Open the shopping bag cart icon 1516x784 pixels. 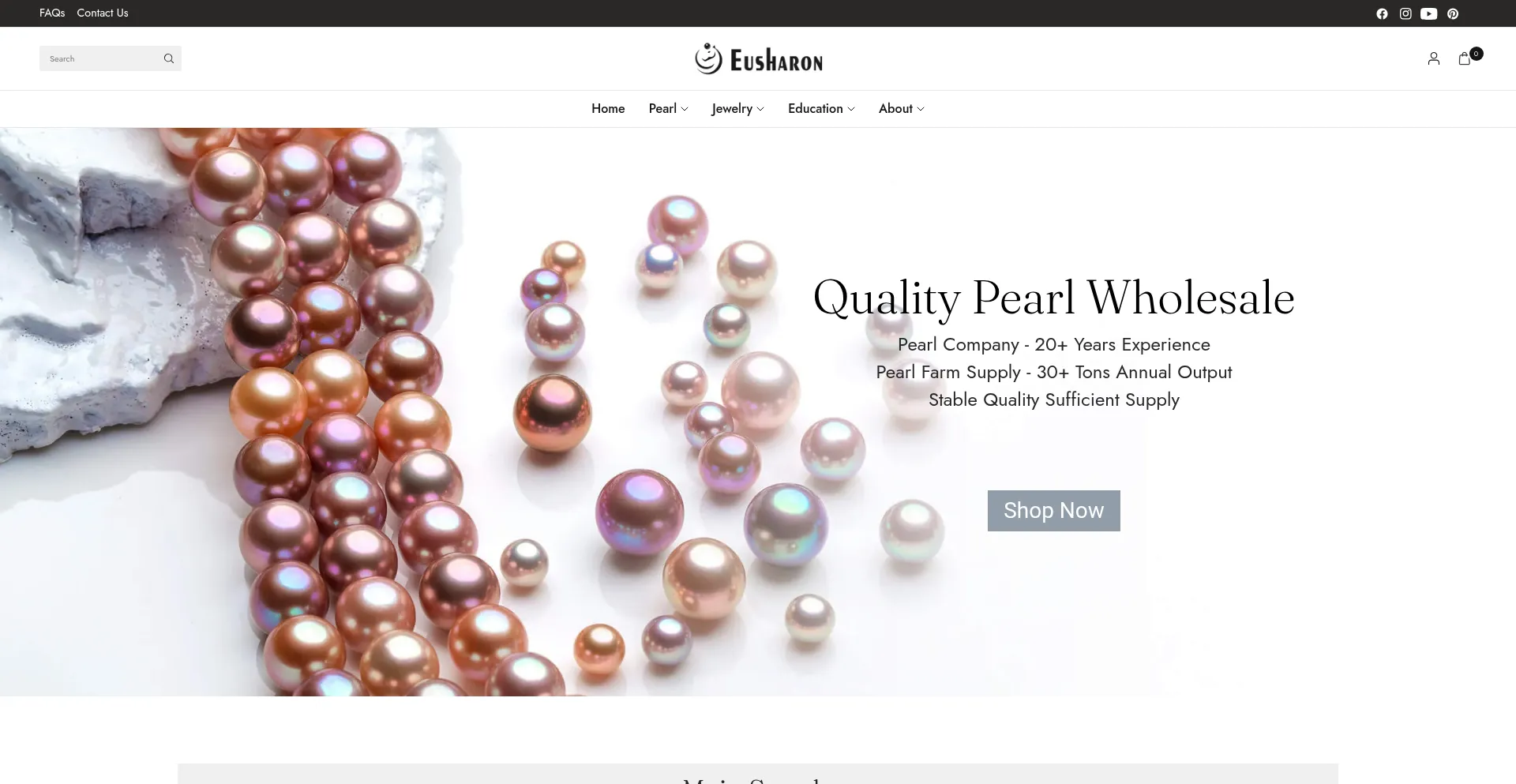click(1465, 58)
